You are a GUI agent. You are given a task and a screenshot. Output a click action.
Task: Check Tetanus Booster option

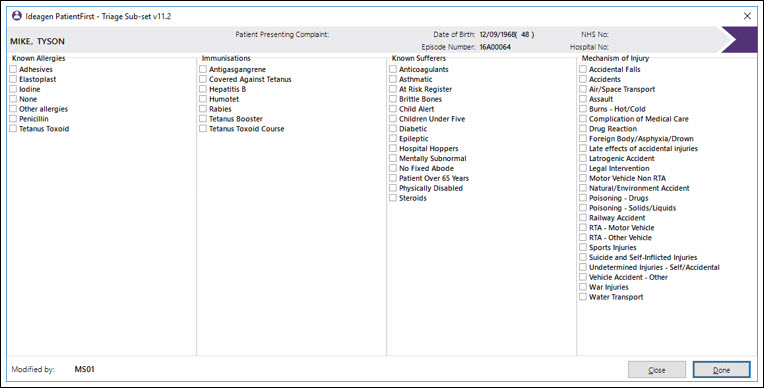tap(203, 118)
